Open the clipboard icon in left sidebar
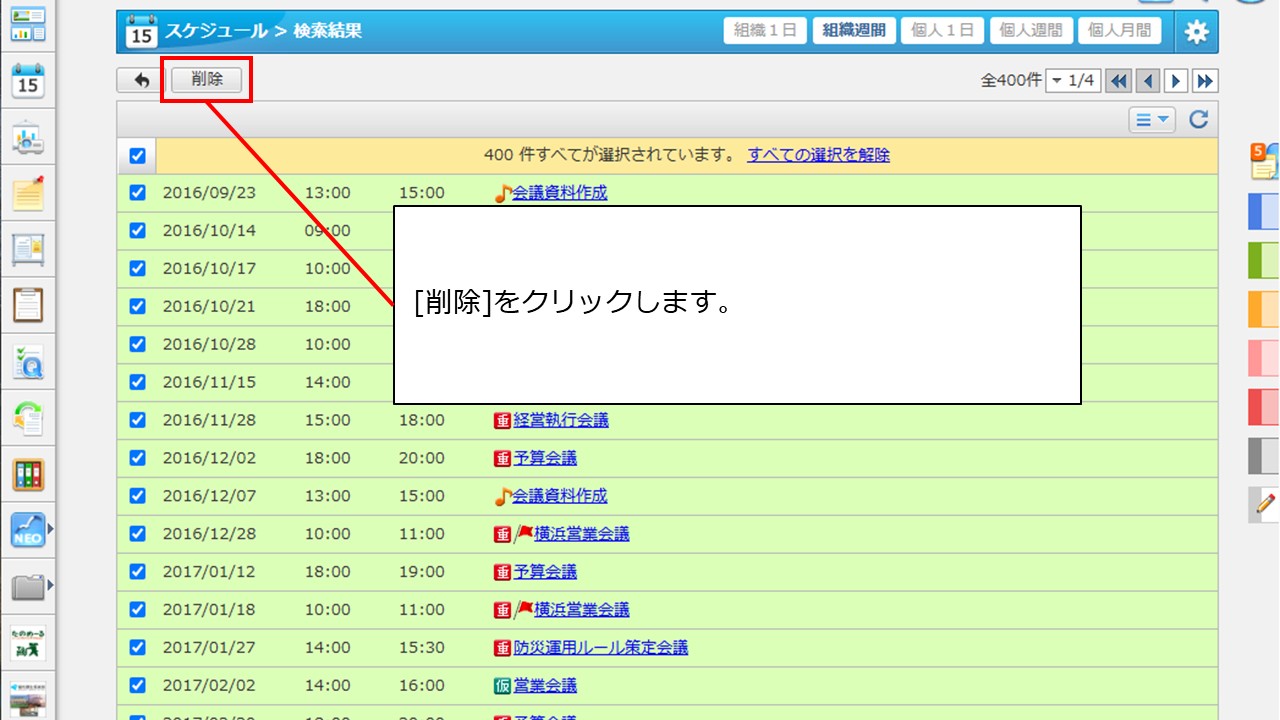The height and width of the screenshot is (720, 1280). coord(28,304)
